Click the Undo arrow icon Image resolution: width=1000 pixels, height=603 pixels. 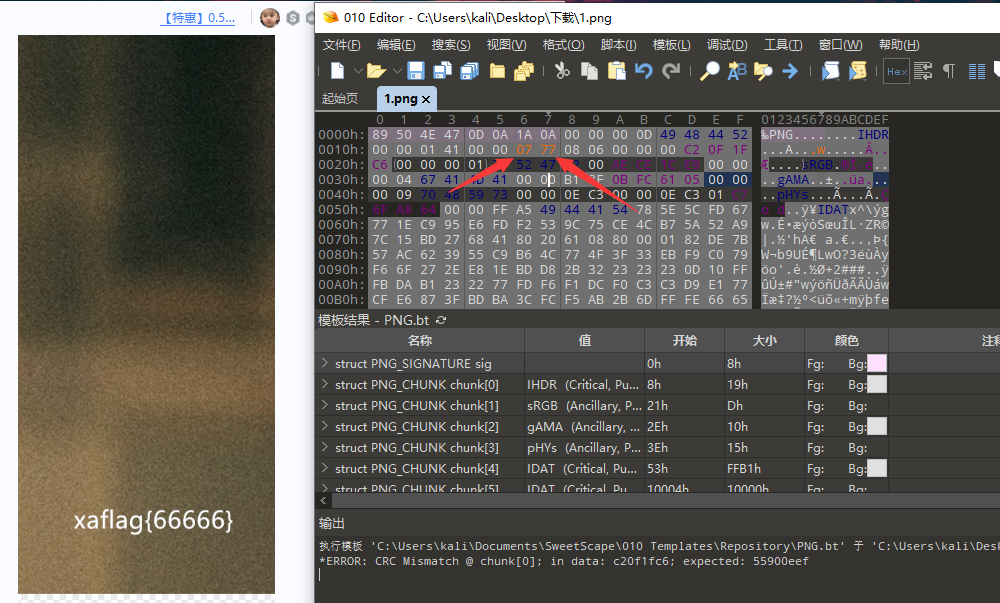tap(643, 70)
